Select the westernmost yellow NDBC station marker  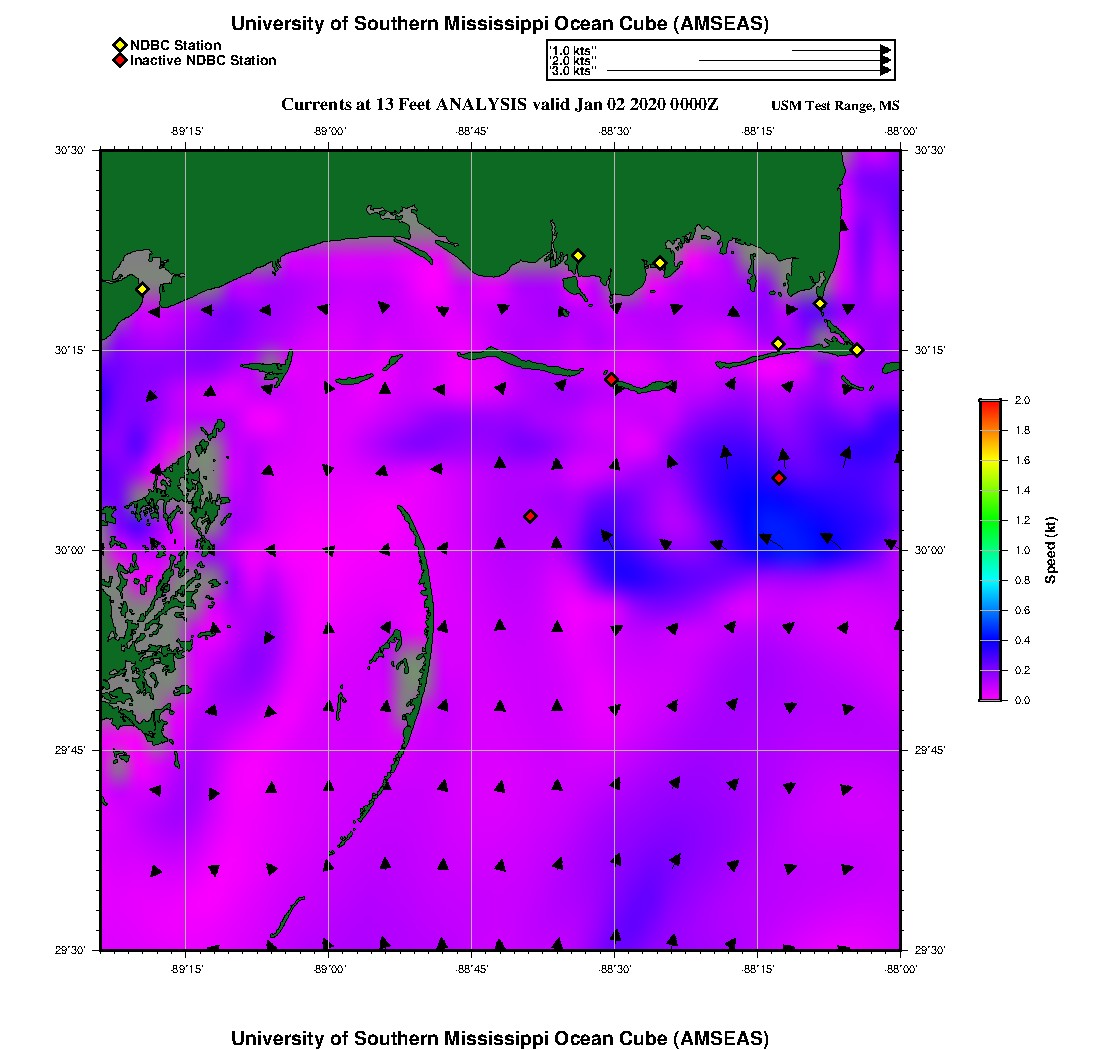coord(142,289)
